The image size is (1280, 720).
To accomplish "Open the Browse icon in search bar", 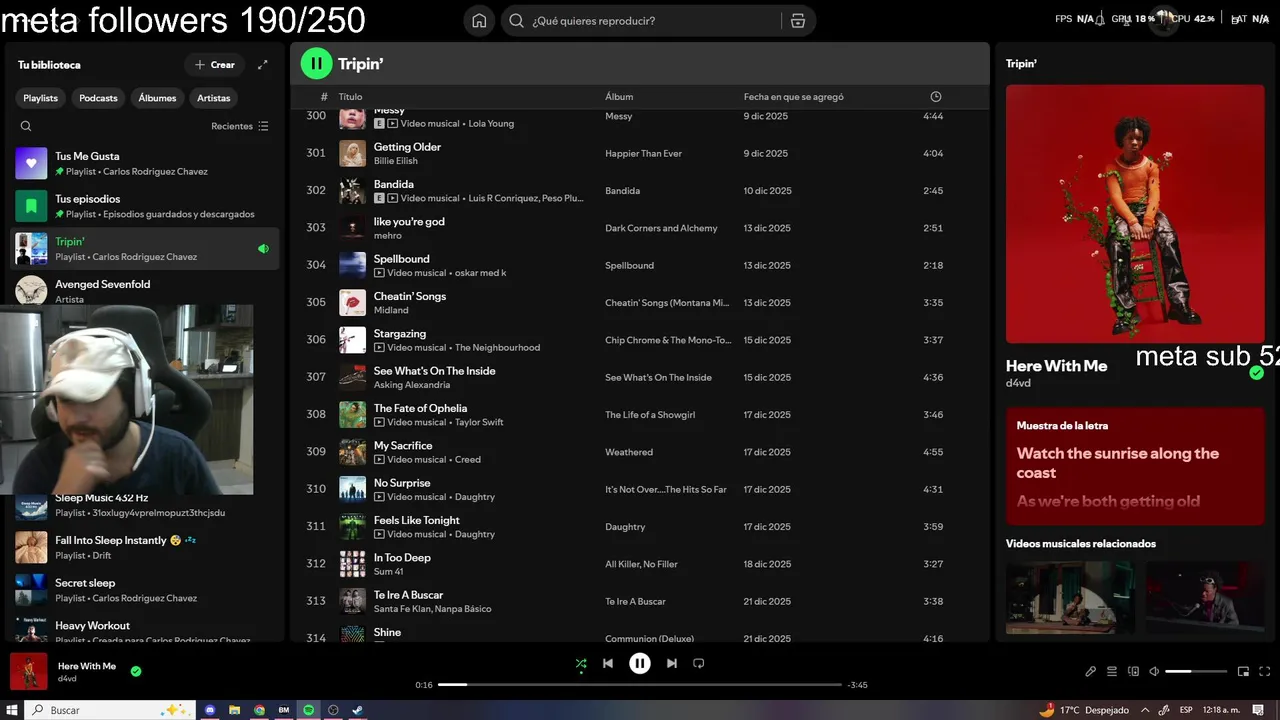I will [x=797, y=21].
